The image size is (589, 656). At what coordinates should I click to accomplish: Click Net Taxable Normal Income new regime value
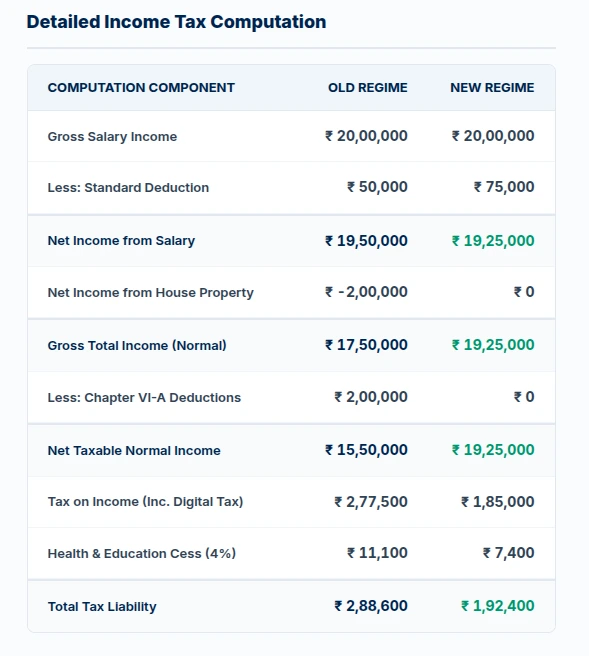(493, 450)
